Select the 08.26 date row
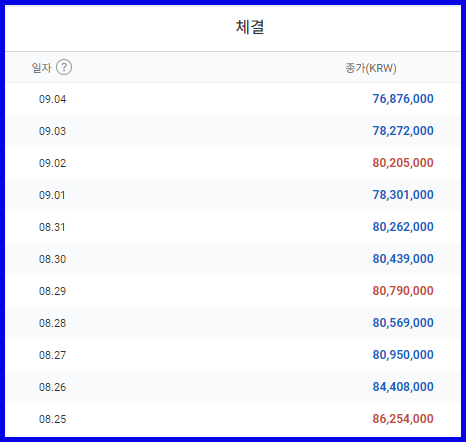Viewport: 466px width, 442px height. (x=233, y=387)
